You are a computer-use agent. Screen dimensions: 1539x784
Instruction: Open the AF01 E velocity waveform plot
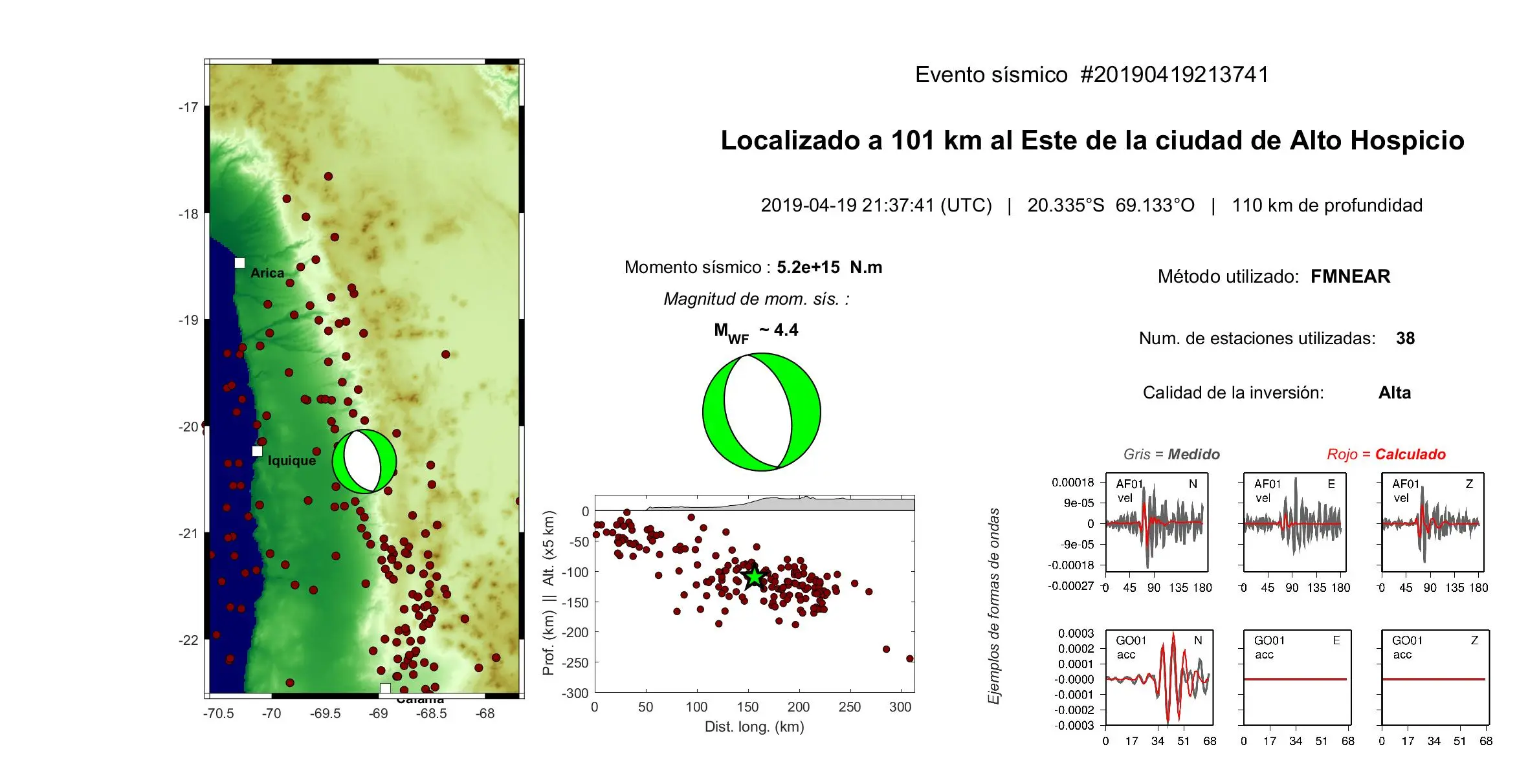tap(1295, 523)
